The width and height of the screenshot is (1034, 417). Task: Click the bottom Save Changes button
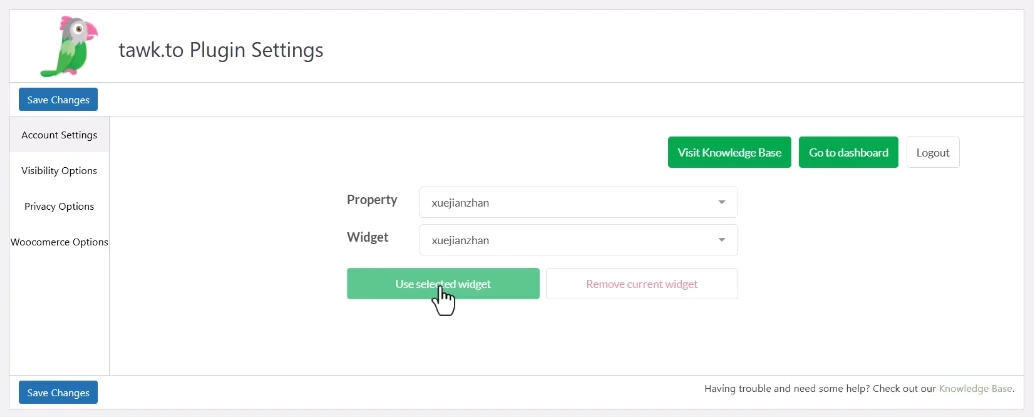(x=59, y=392)
